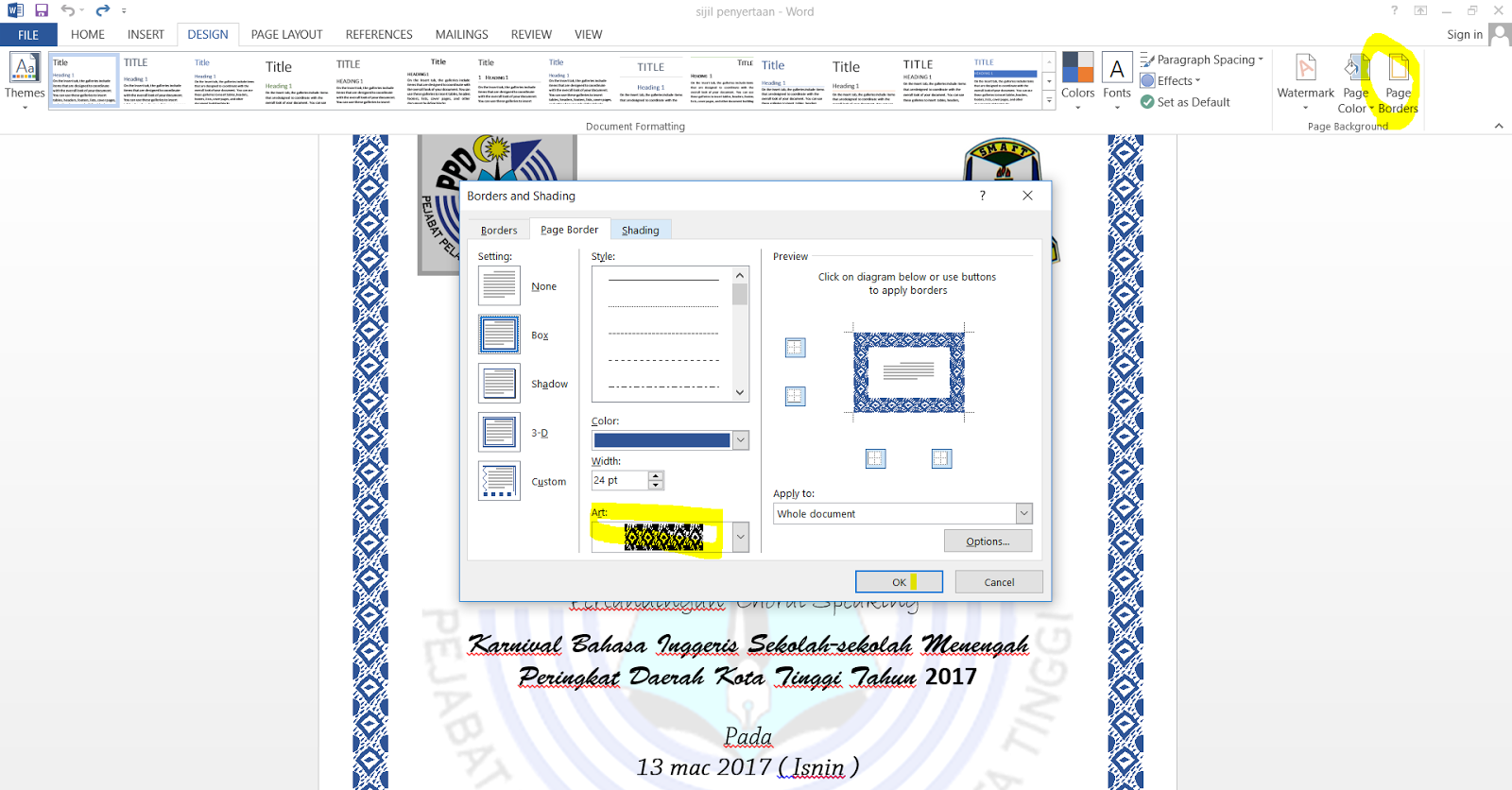Select the Custom border setting icon
1512x790 pixels.
click(499, 481)
